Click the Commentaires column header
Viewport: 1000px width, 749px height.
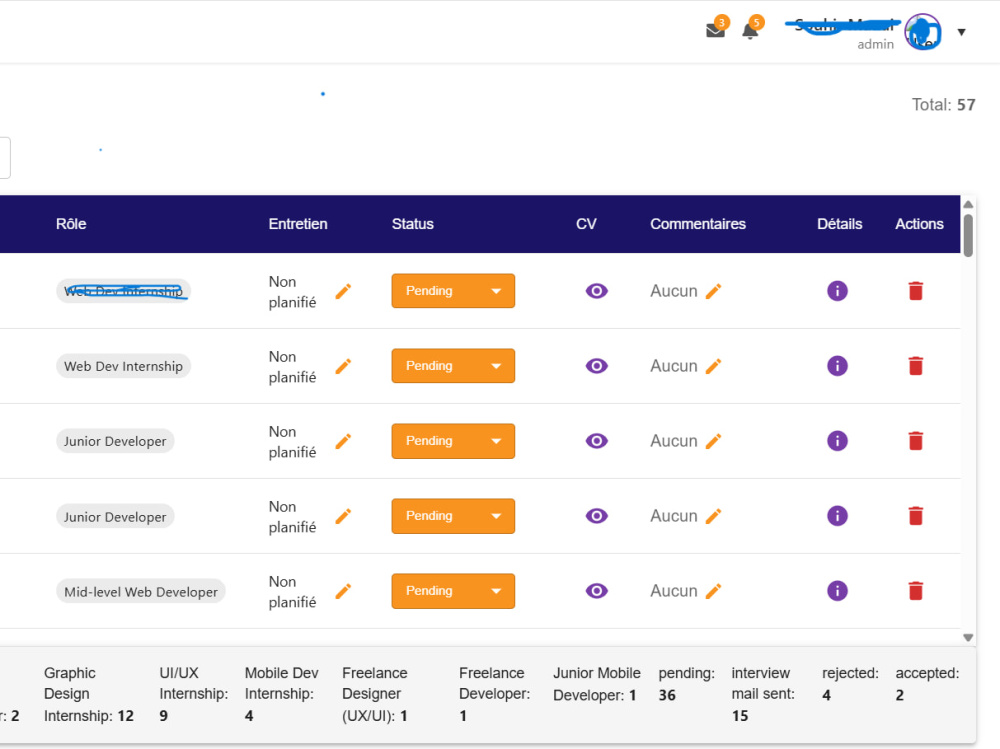coord(698,224)
